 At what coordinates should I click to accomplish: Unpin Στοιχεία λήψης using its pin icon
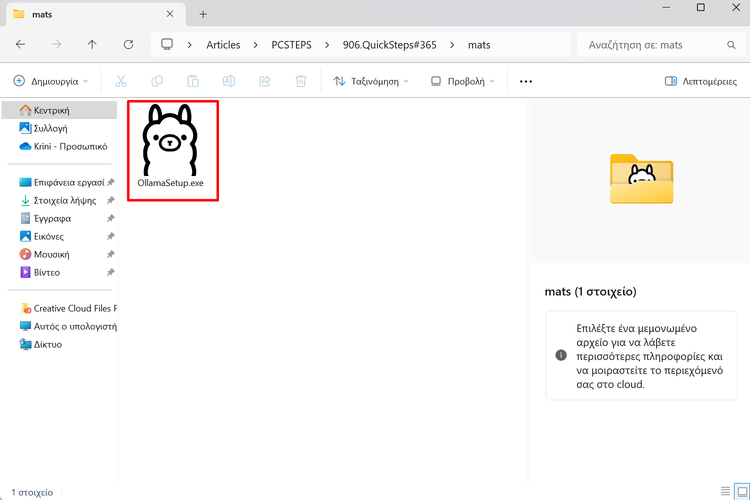coord(110,200)
